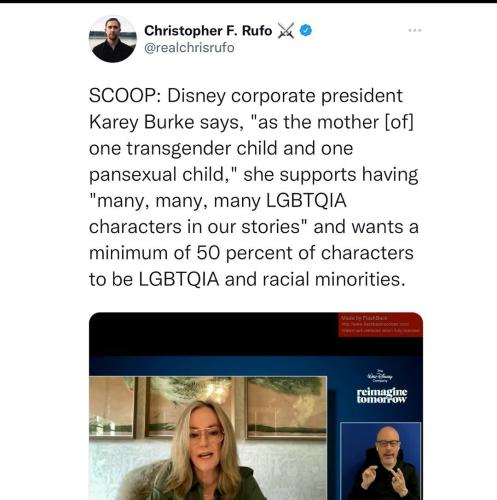Click '50 percent' in the tweet text
The height and width of the screenshot is (500, 497).
(x=244, y=253)
